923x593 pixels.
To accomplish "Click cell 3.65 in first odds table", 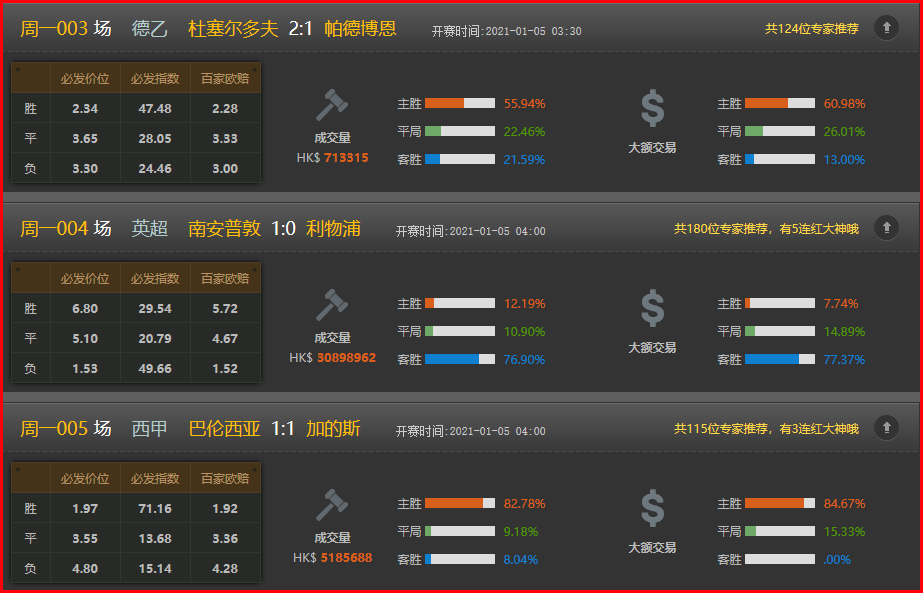I will [85, 138].
